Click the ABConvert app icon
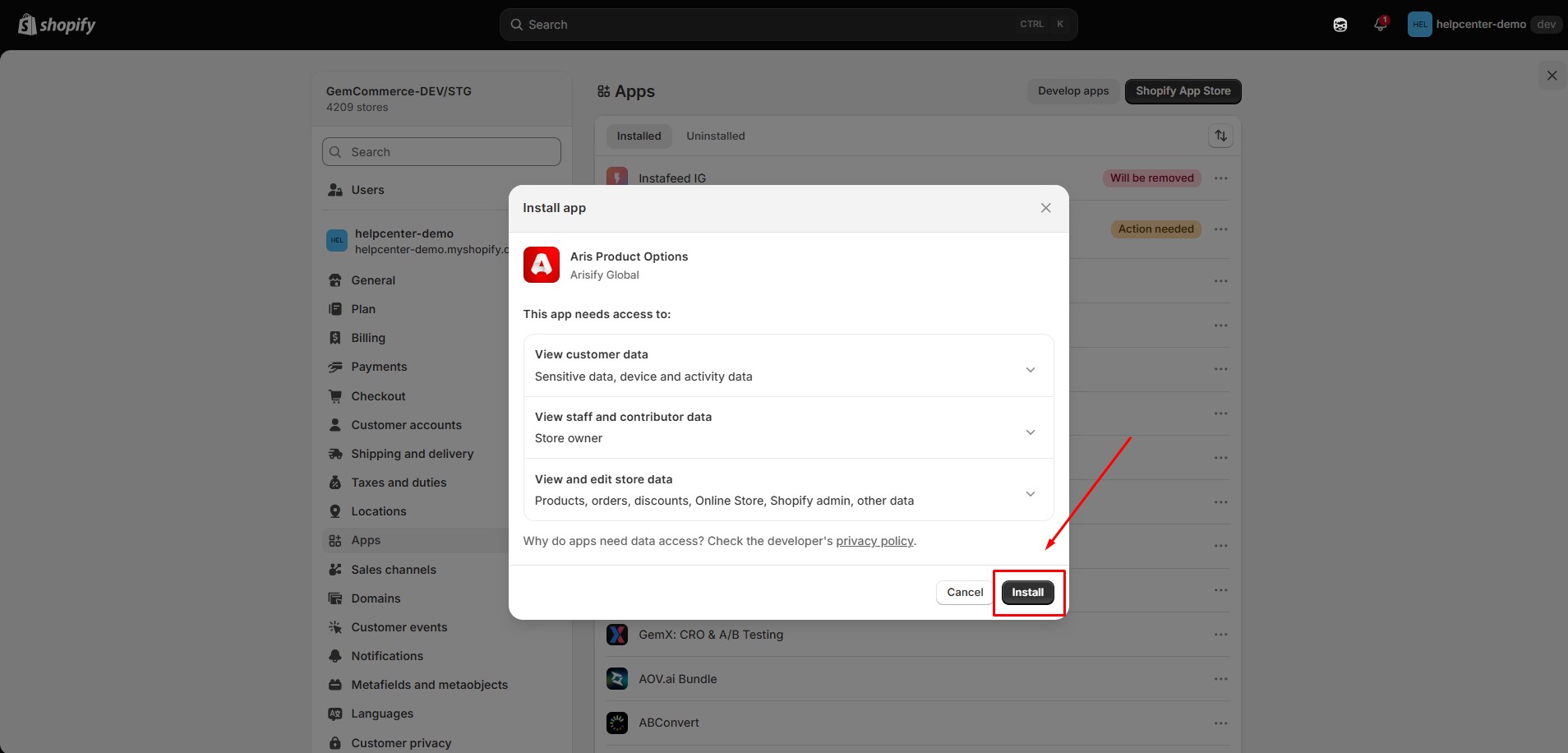The image size is (1568, 753). [617, 723]
